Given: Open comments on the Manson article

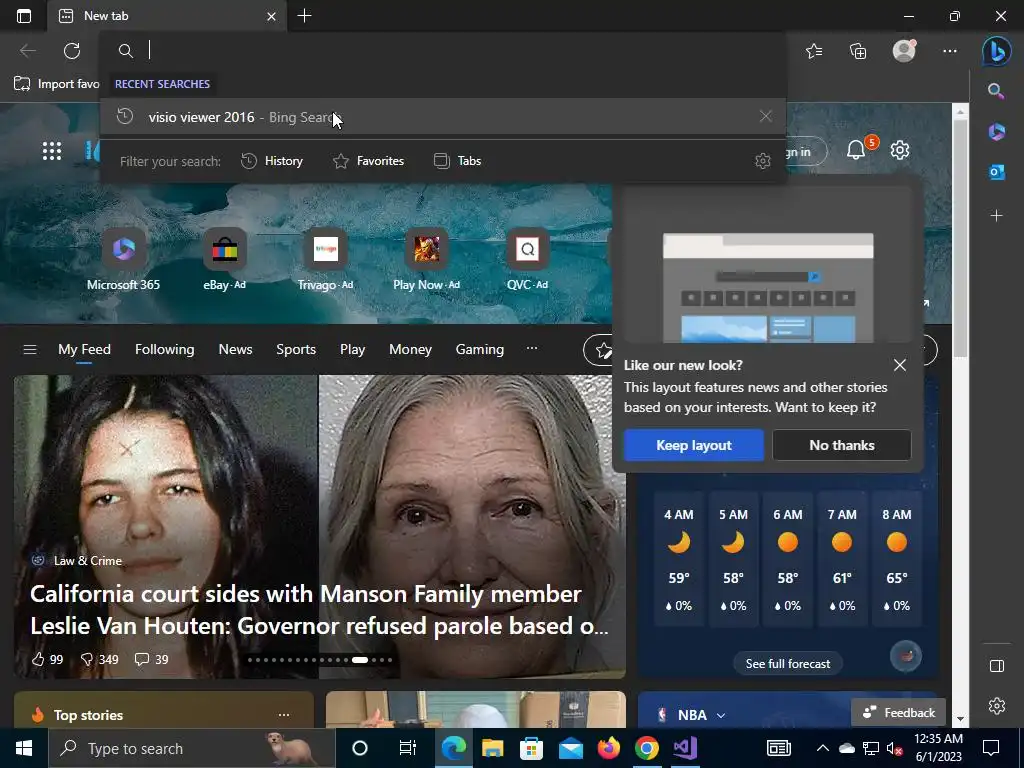Looking at the screenshot, I should click(x=151, y=659).
